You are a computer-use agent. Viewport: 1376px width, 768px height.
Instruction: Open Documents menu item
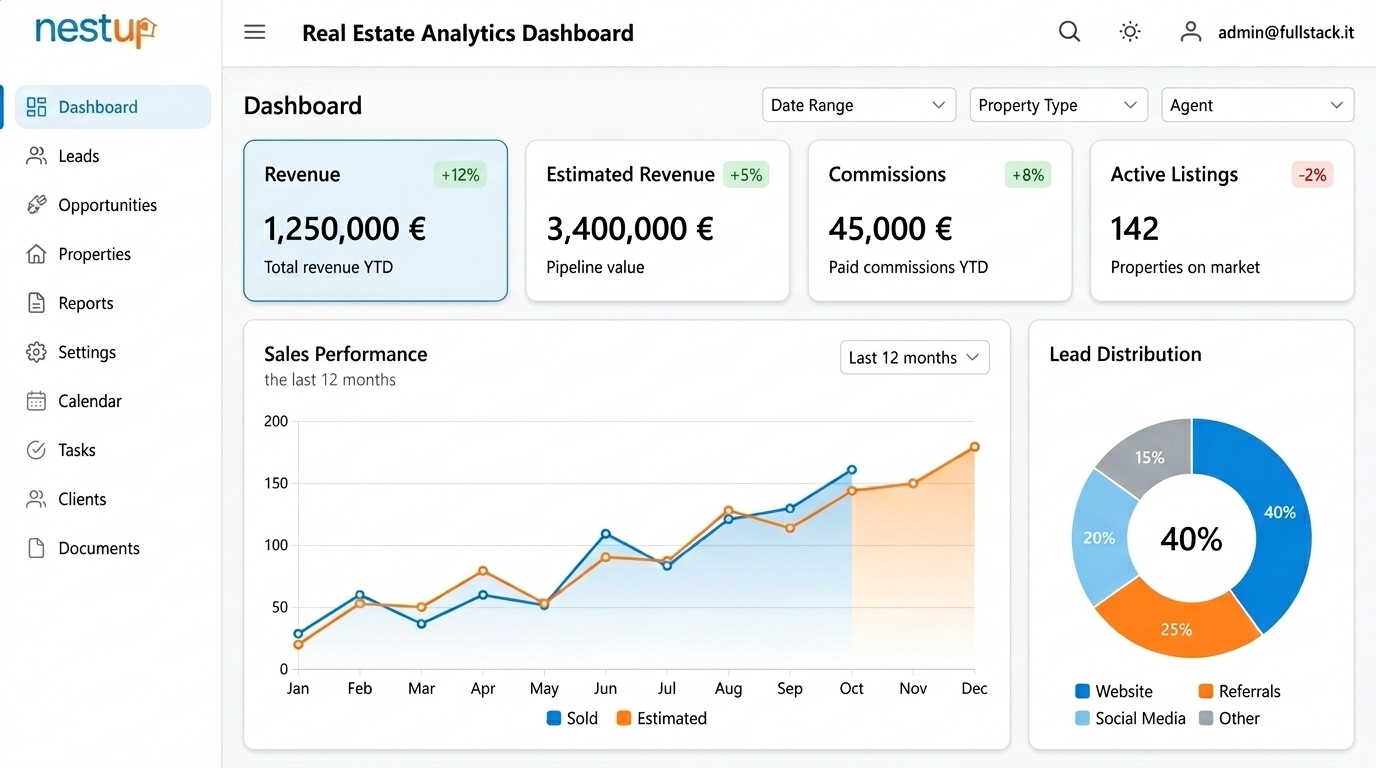point(113,548)
